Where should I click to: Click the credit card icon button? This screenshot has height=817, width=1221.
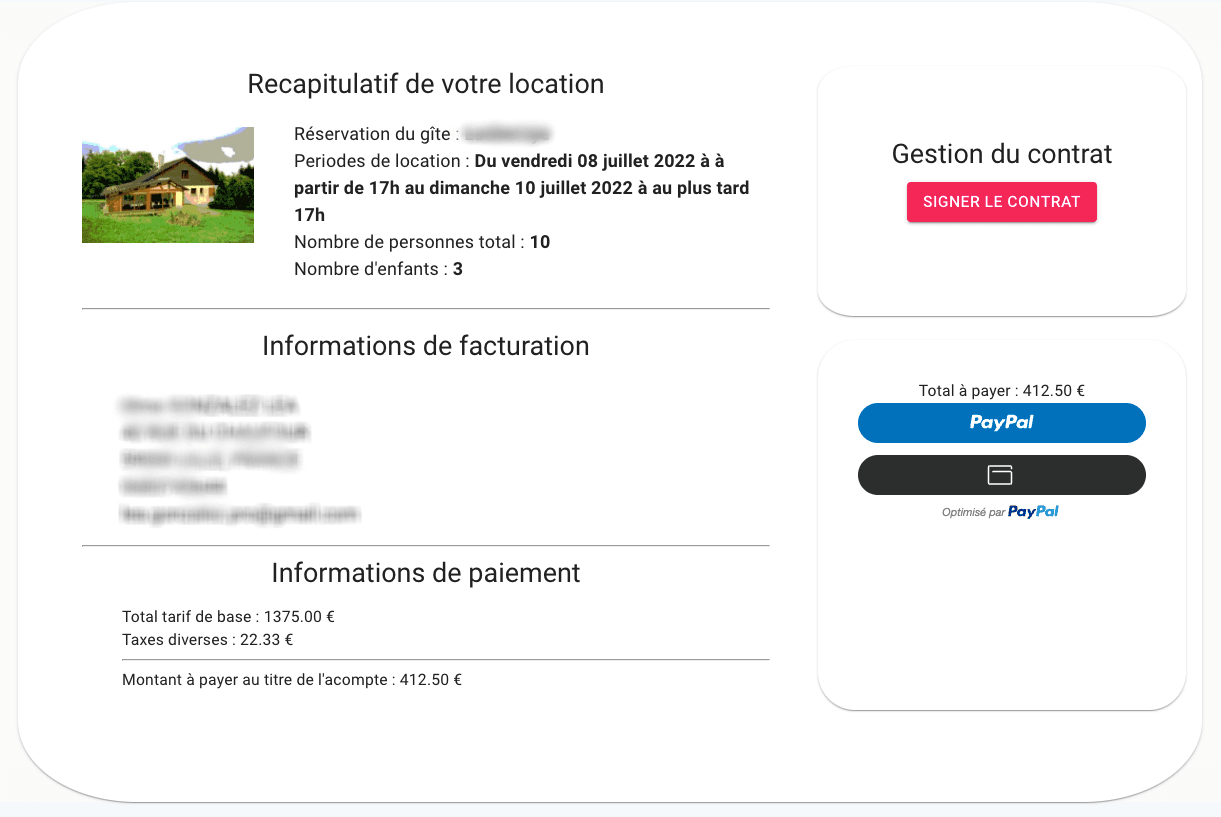point(1001,475)
